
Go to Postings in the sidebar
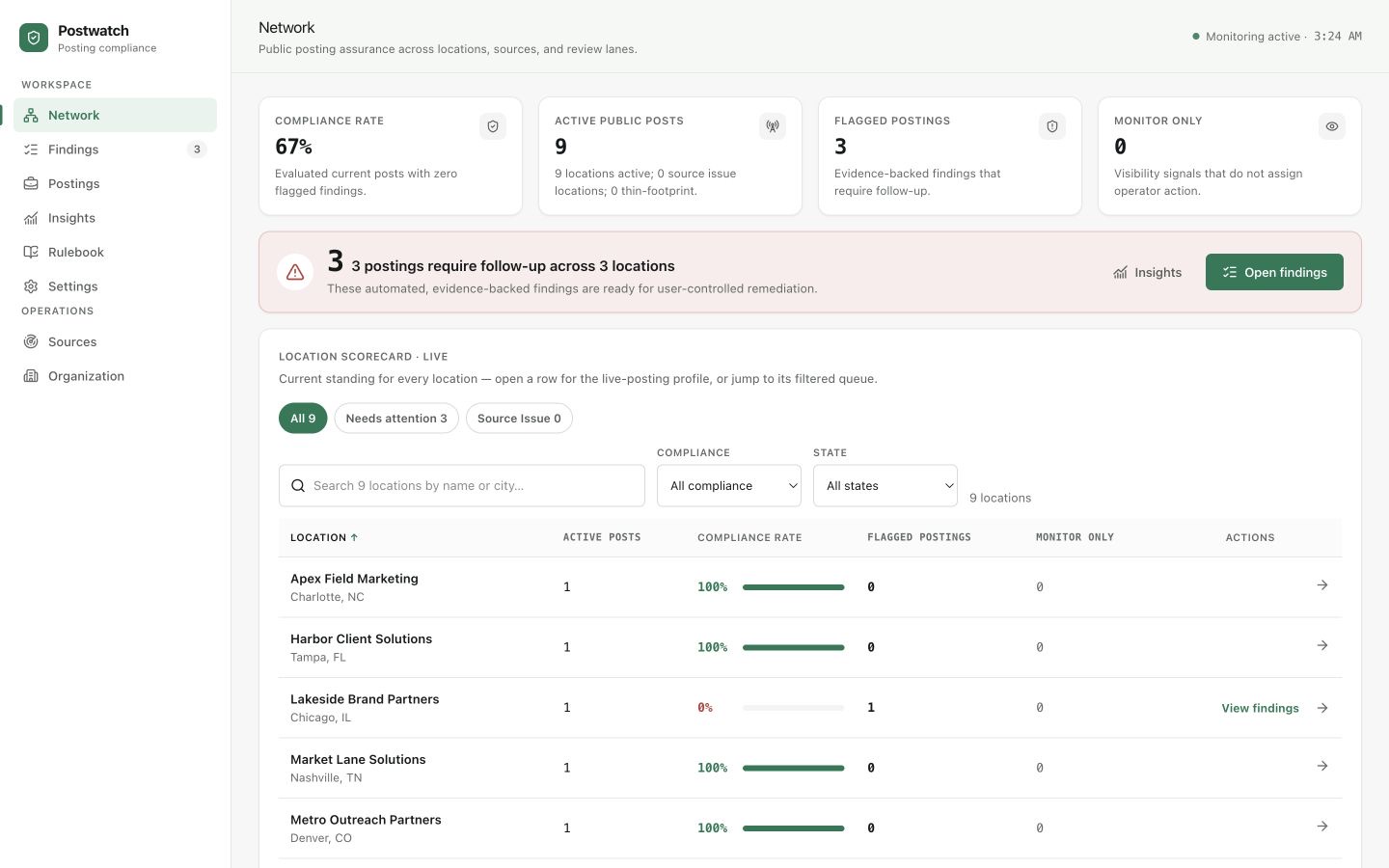[115, 183]
